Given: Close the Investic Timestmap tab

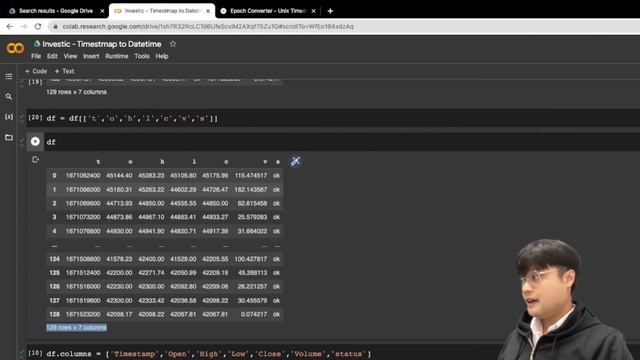Looking at the screenshot, I should click(x=208, y=11).
